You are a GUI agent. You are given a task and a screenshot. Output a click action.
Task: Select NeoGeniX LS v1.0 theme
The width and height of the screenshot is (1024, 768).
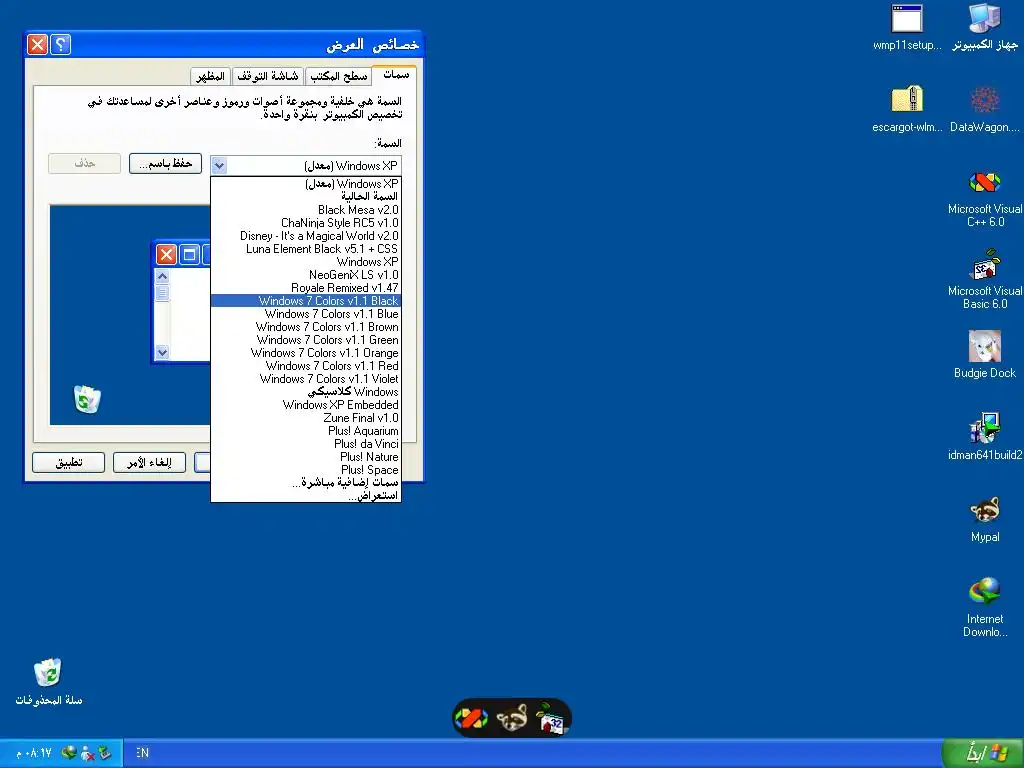tap(306, 275)
